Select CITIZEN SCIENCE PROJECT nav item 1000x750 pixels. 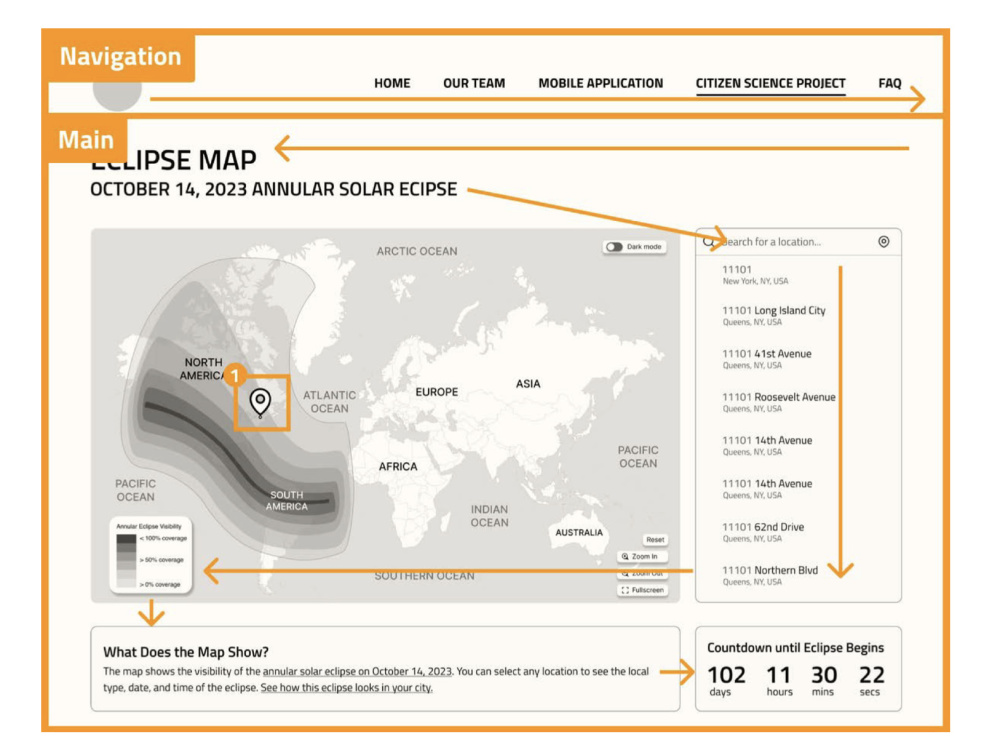[770, 84]
